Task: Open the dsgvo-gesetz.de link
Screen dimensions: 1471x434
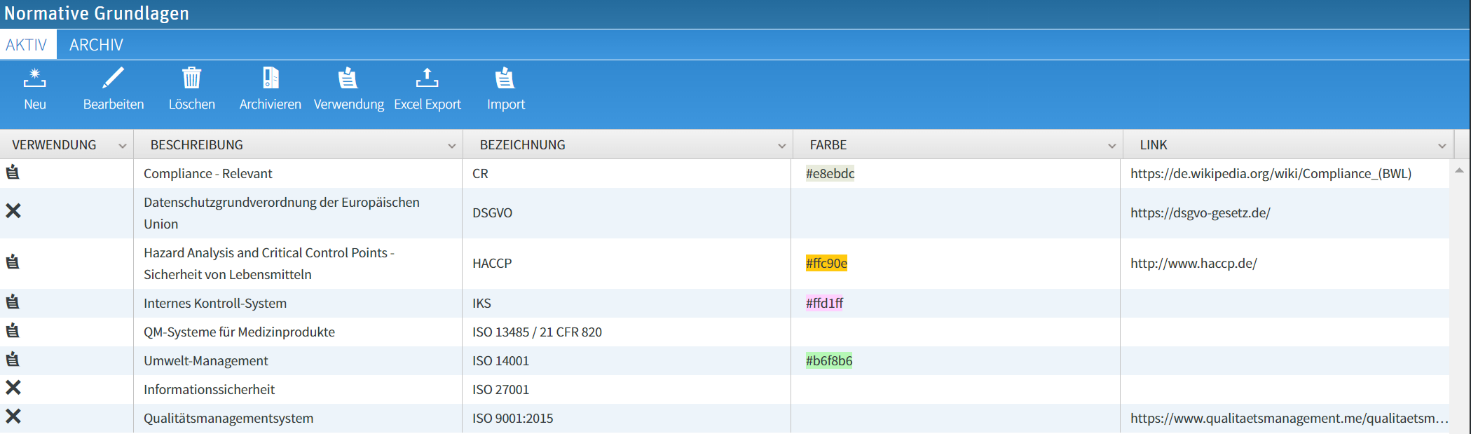Action: click(1200, 213)
